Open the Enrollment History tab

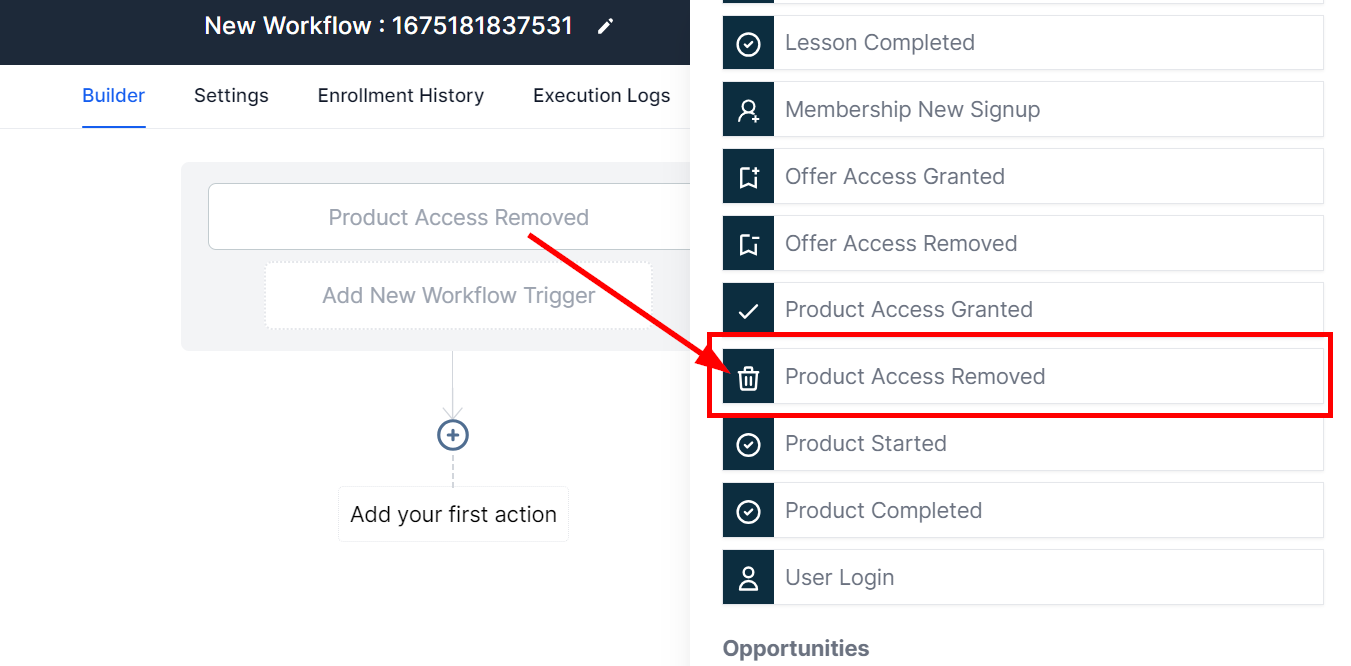point(400,96)
